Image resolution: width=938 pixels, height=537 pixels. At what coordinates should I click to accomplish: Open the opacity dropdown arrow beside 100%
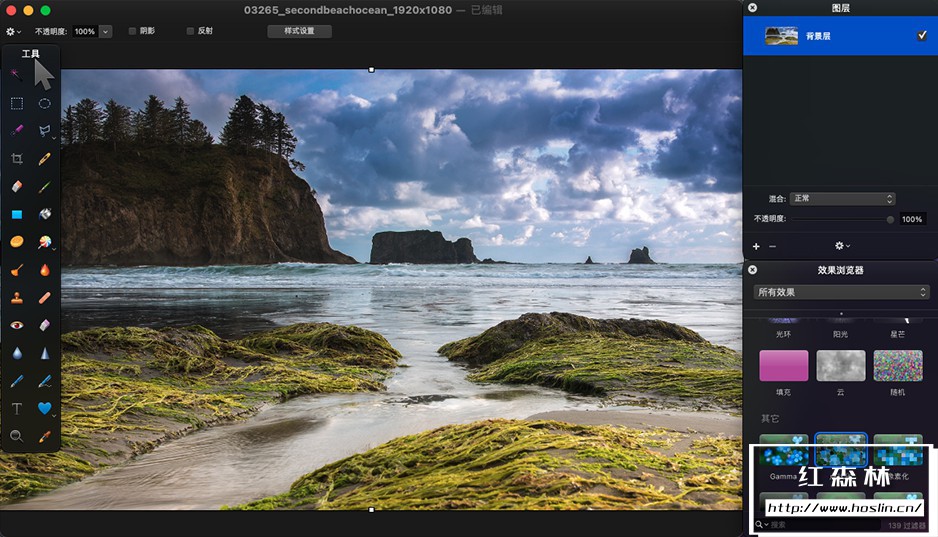coord(105,31)
